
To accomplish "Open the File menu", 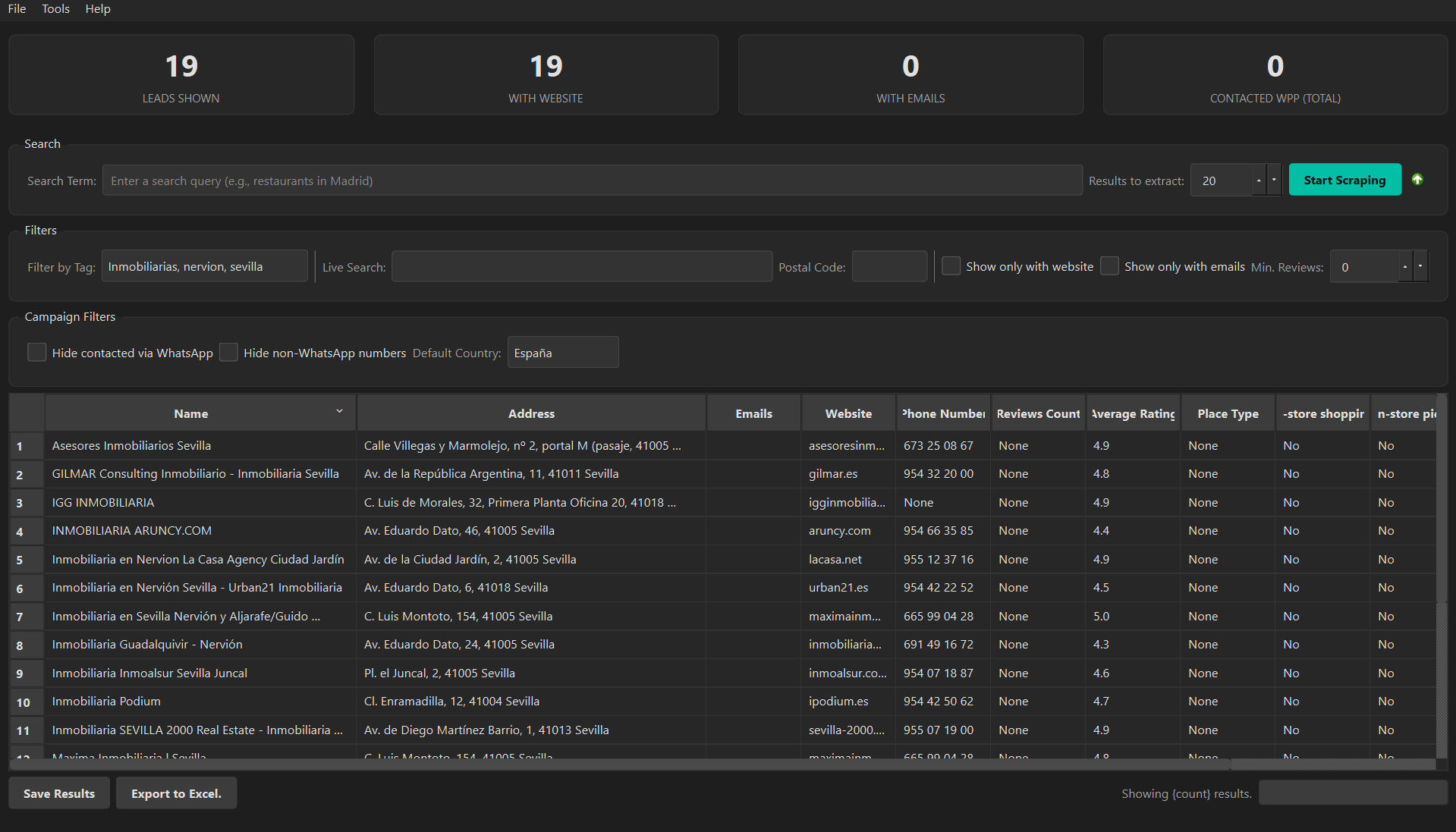I will tap(17, 9).
